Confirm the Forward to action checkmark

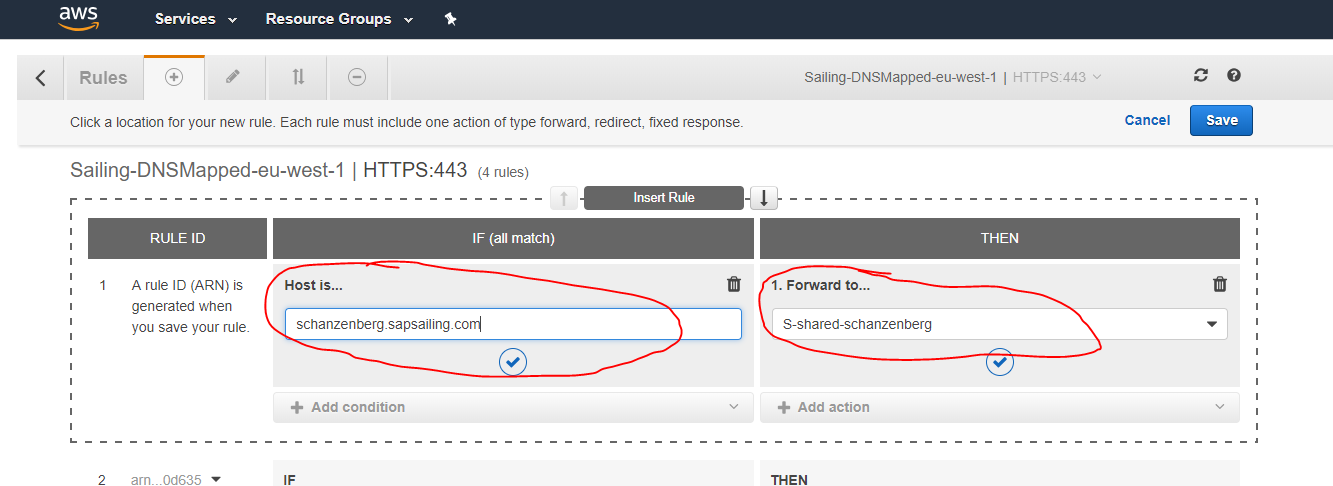(x=999, y=362)
